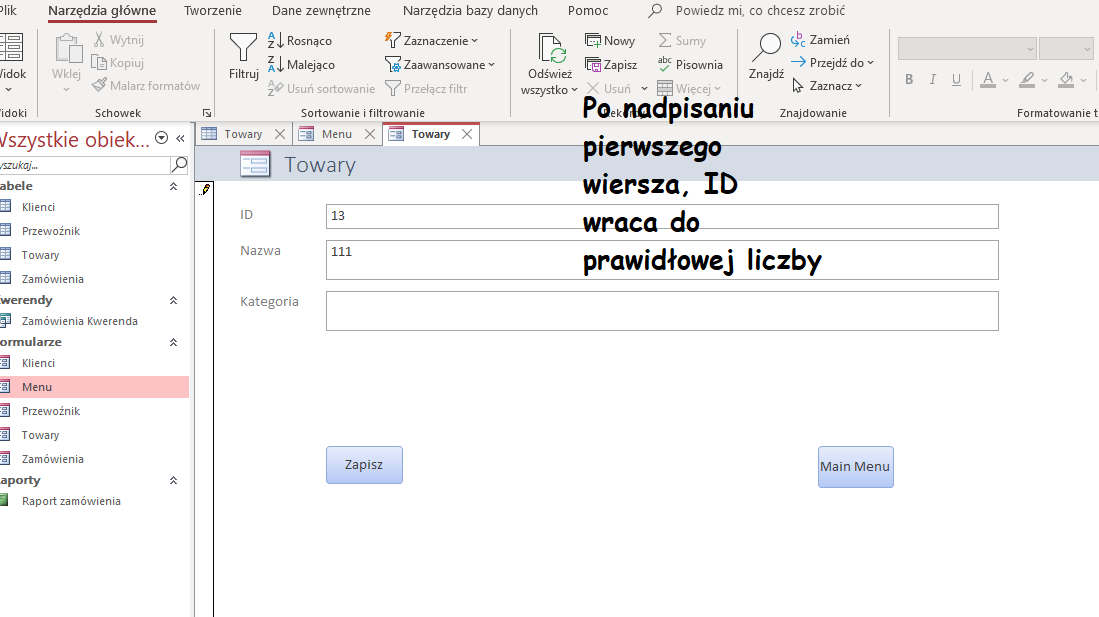Open the Więcej dropdown
The height and width of the screenshot is (617, 1099).
pos(689,88)
